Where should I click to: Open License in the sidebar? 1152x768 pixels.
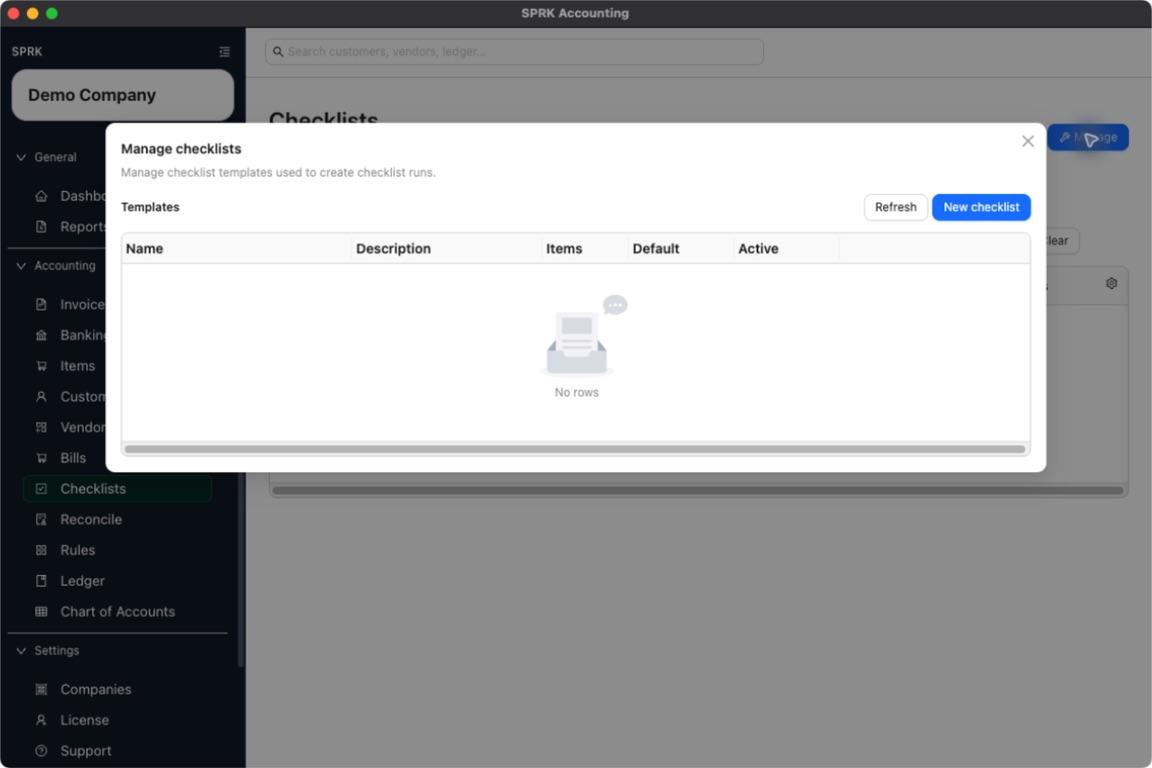click(x=118, y=720)
